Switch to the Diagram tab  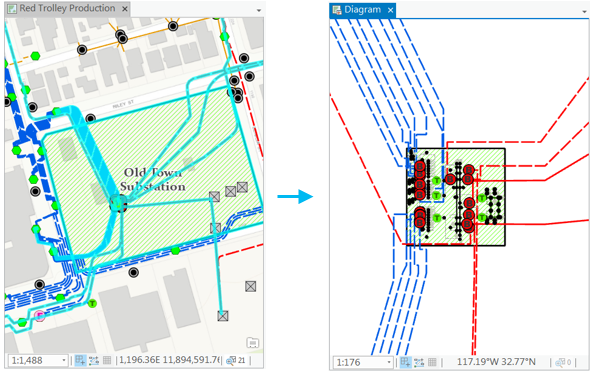[363, 10]
